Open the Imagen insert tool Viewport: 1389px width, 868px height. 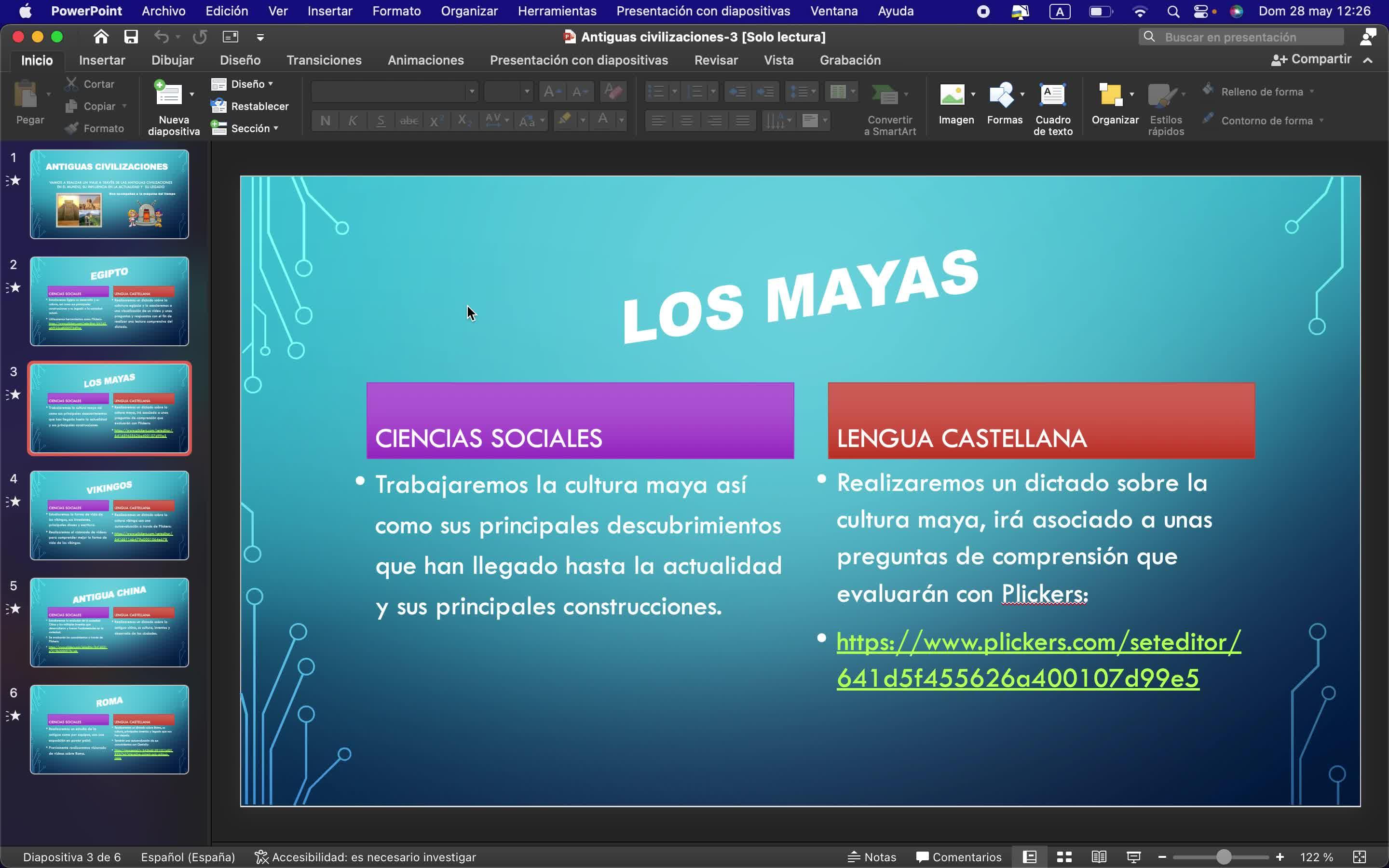click(x=952, y=95)
